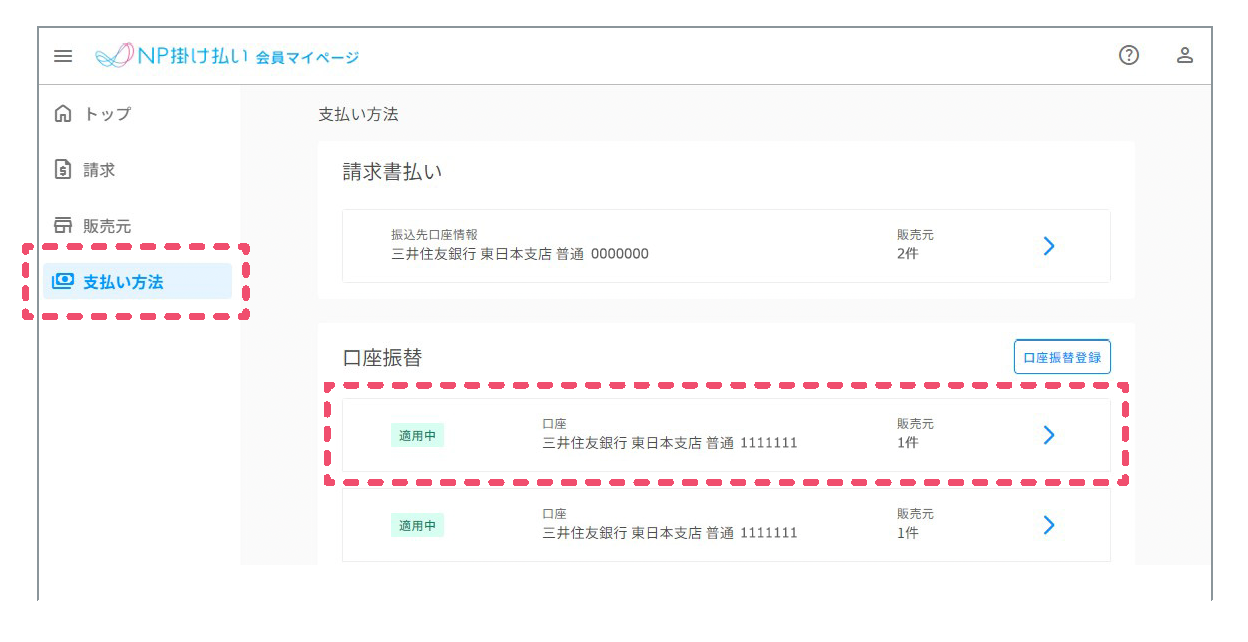Click the home icon beside トップ
The height and width of the screenshot is (642, 1248).
[62, 114]
